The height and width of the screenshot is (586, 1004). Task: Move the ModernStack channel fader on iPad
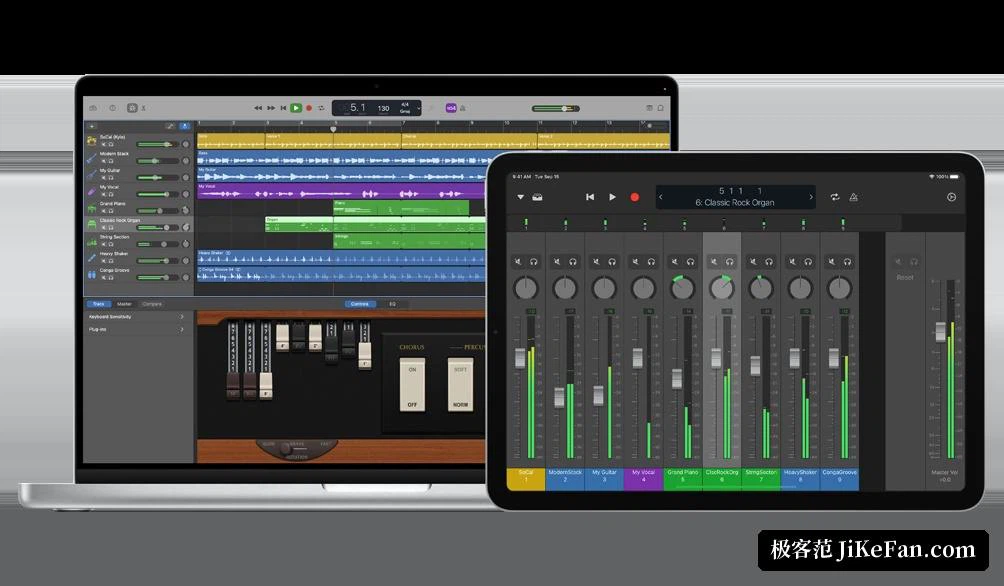559,397
